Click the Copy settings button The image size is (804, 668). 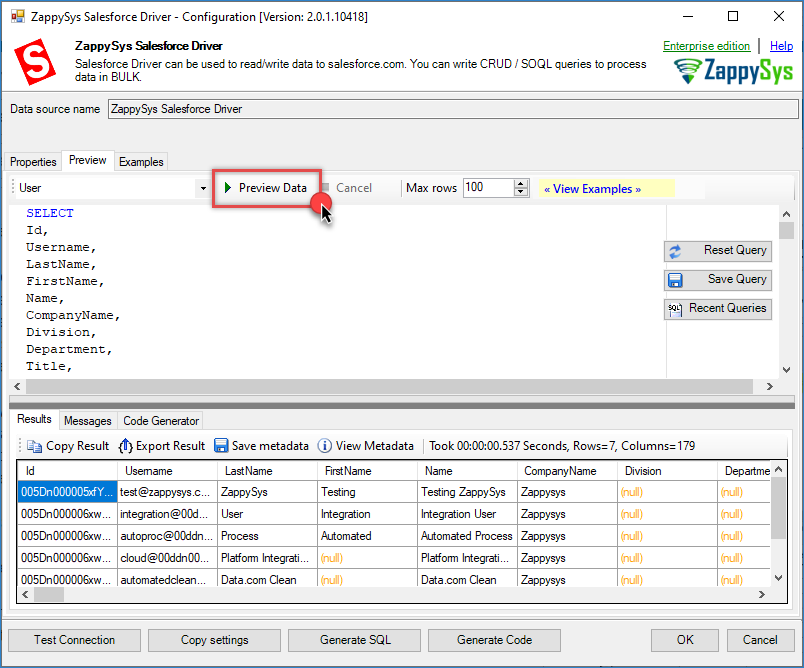click(x=214, y=640)
